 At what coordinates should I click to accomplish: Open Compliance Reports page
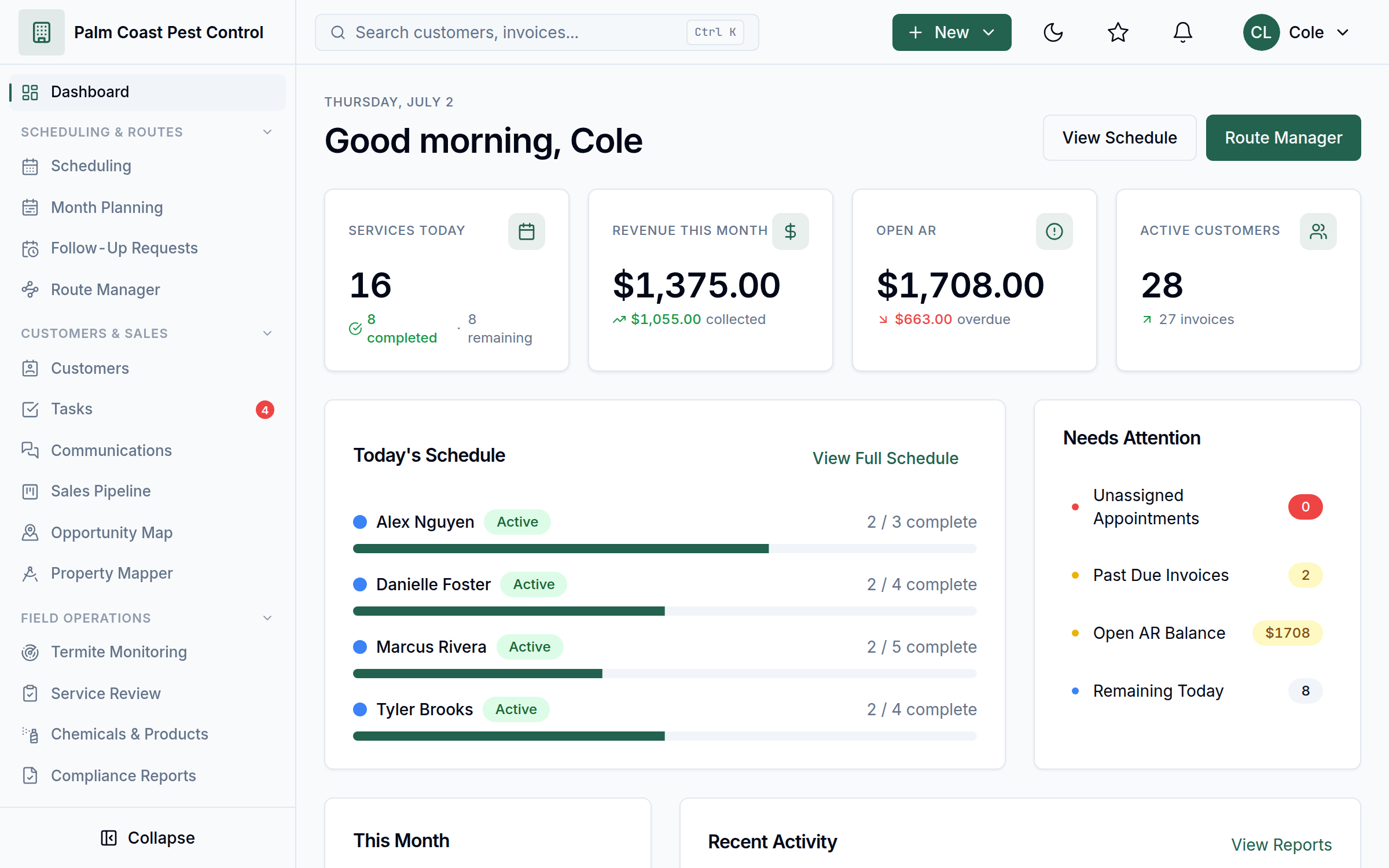148,775
